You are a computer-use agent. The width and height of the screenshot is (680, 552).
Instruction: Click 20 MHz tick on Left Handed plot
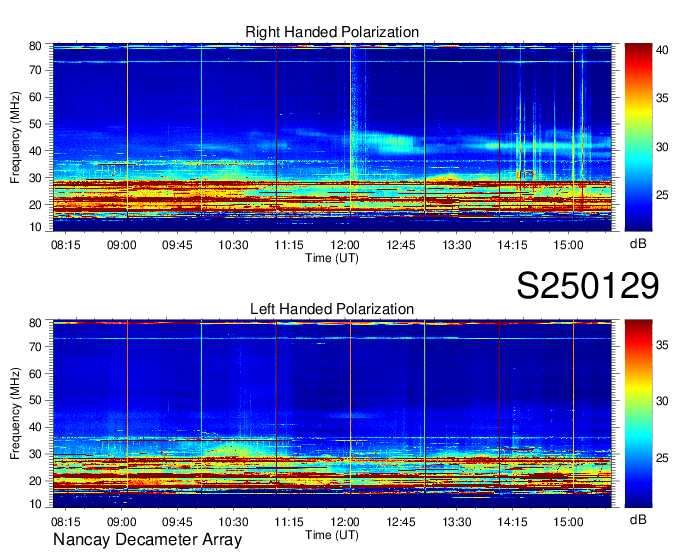[x=35, y=481]
